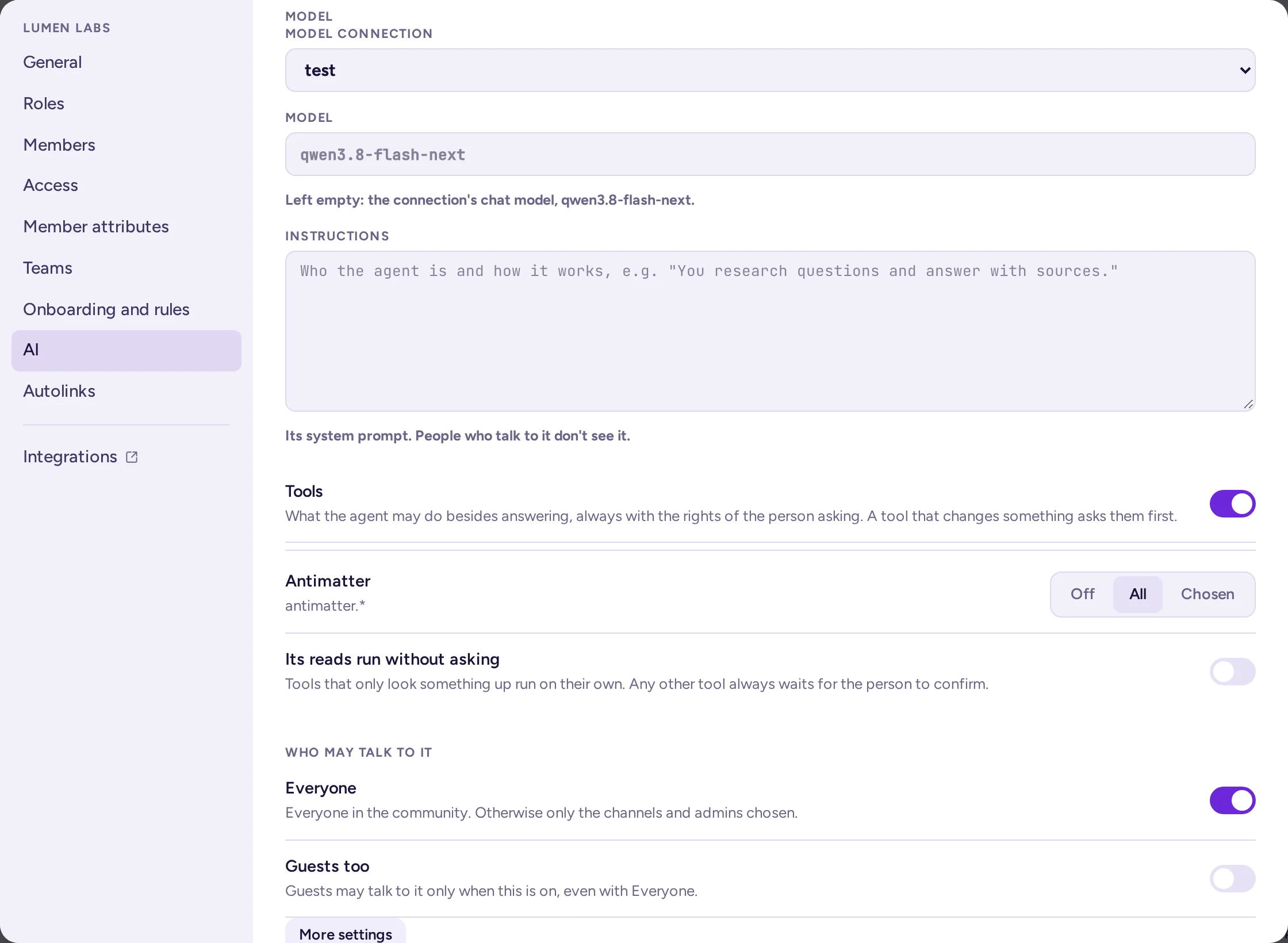The image size is (1288, 943).
Task: Focus the Model name input field
Action: coord(770,154)
